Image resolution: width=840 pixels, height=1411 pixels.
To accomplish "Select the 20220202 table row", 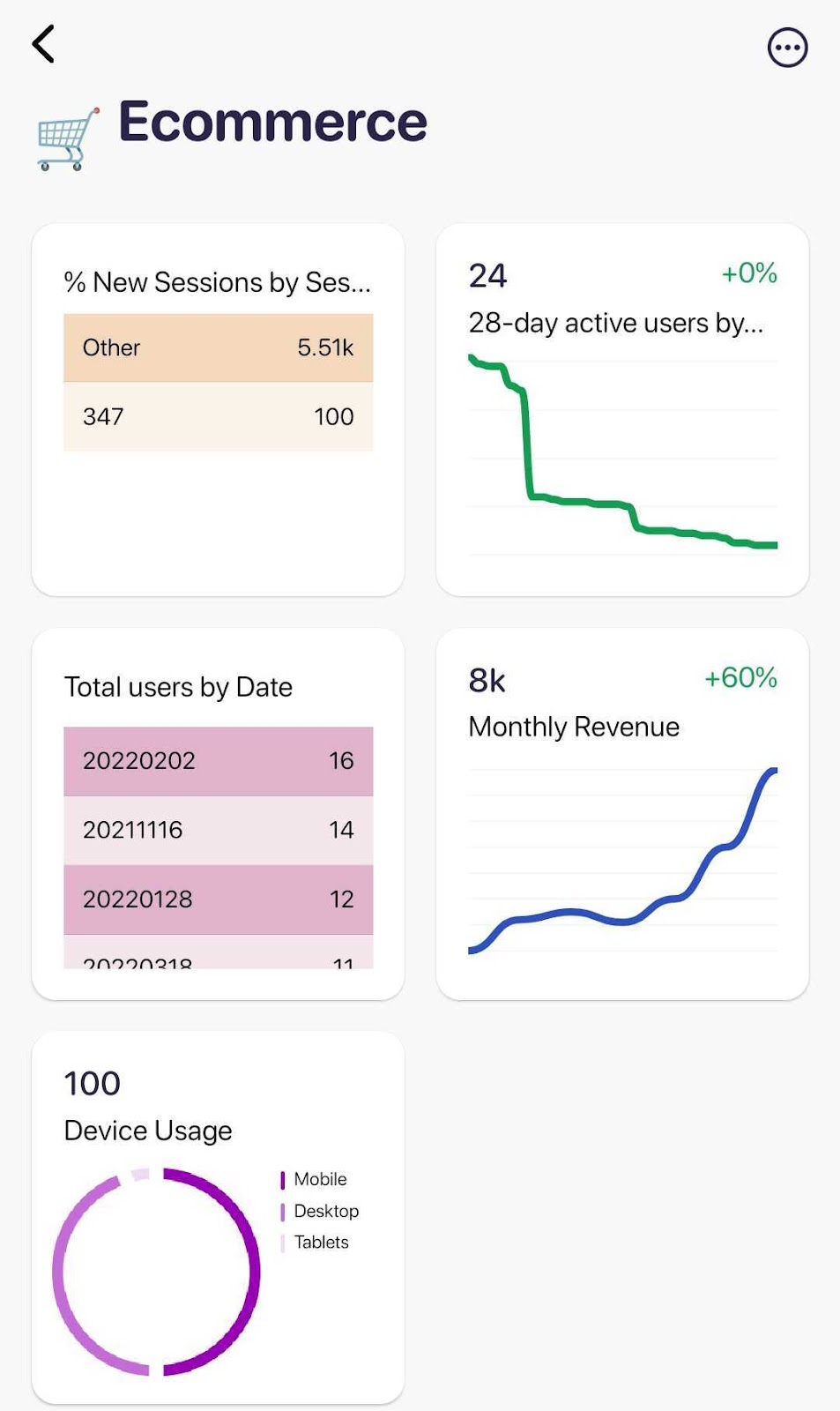I will point(218,759).
